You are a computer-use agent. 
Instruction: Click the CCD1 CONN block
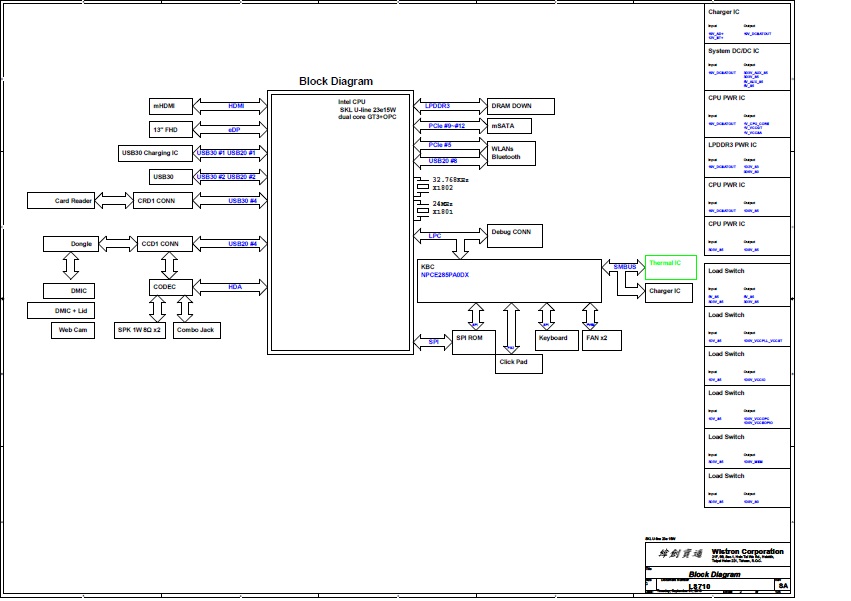(x=162, y=244)
